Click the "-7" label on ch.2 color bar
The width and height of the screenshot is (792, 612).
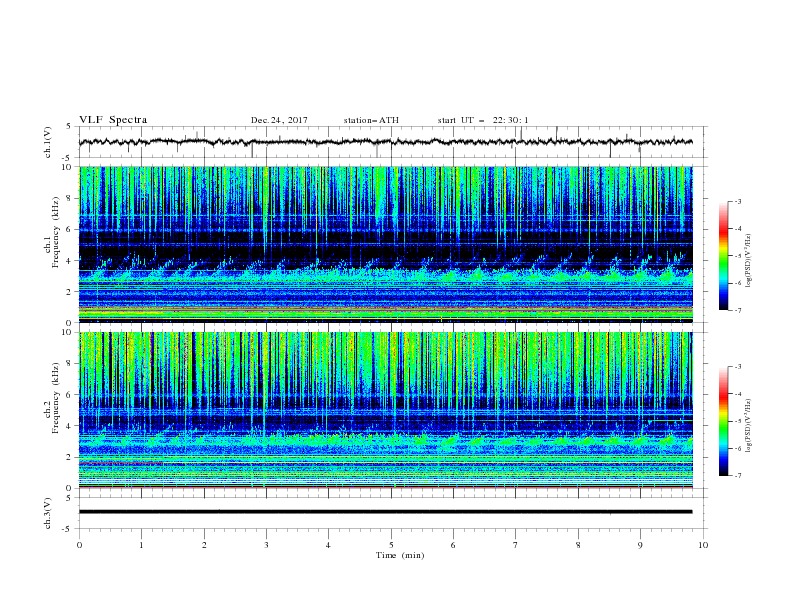(x=737, y=475)
